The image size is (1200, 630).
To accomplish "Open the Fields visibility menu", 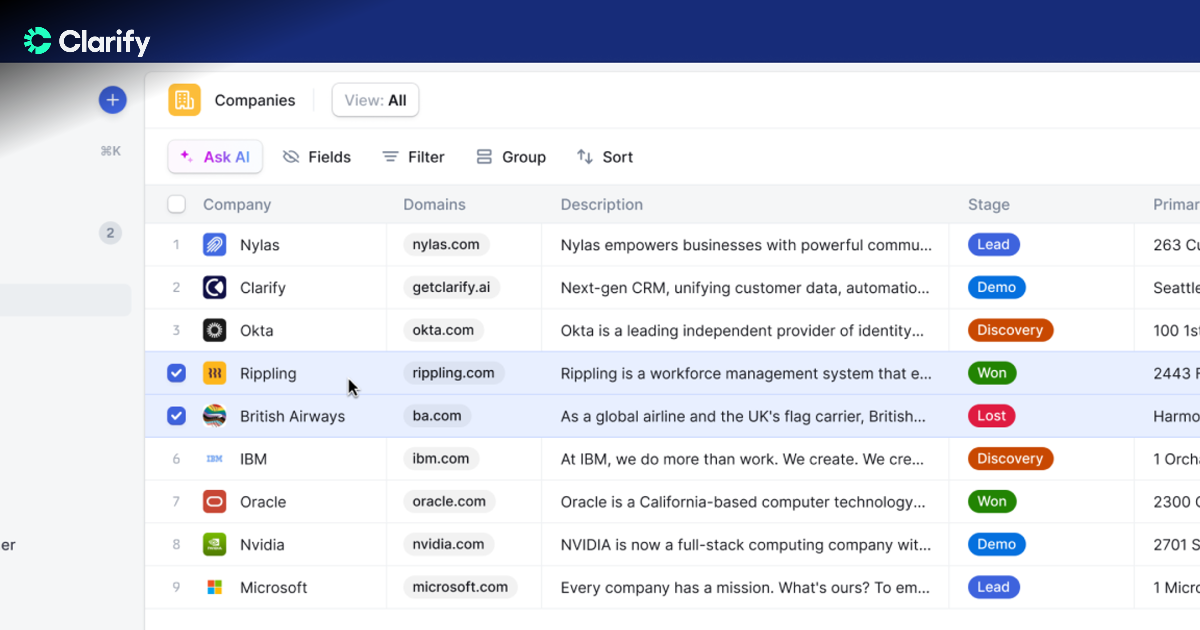I will 317,157.
